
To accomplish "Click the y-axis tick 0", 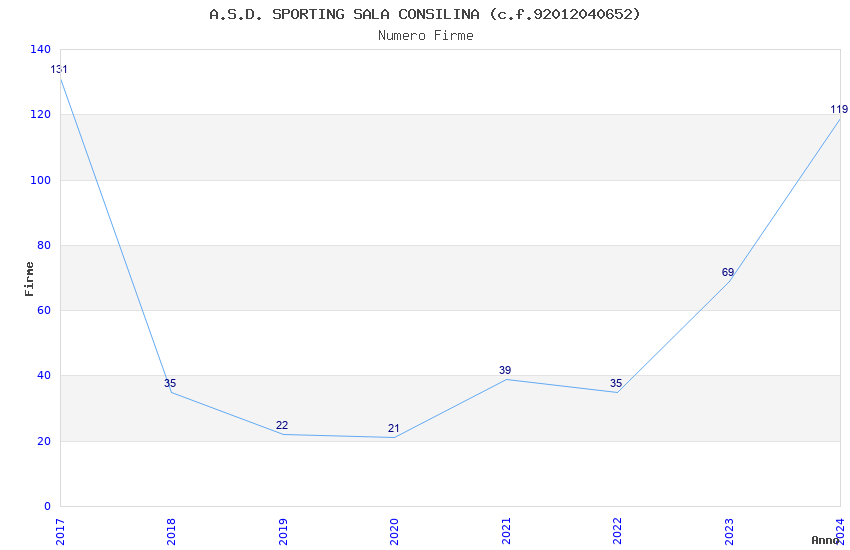I will (x=47, y=506).
